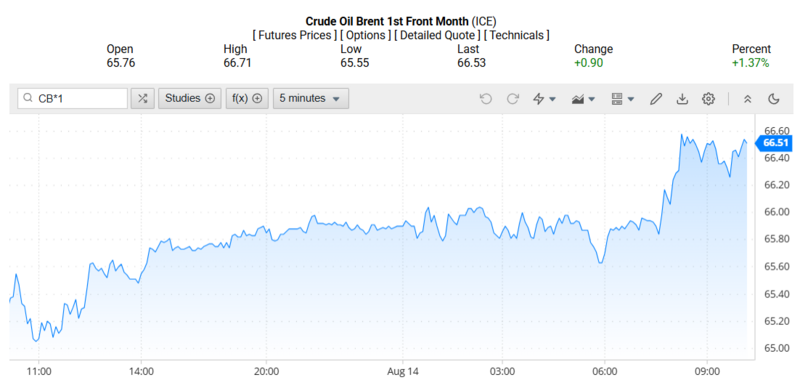Open the 5 minutes interval dropdown
The height and width of the screenshot is (380, 800).
[x=311, y=98]
